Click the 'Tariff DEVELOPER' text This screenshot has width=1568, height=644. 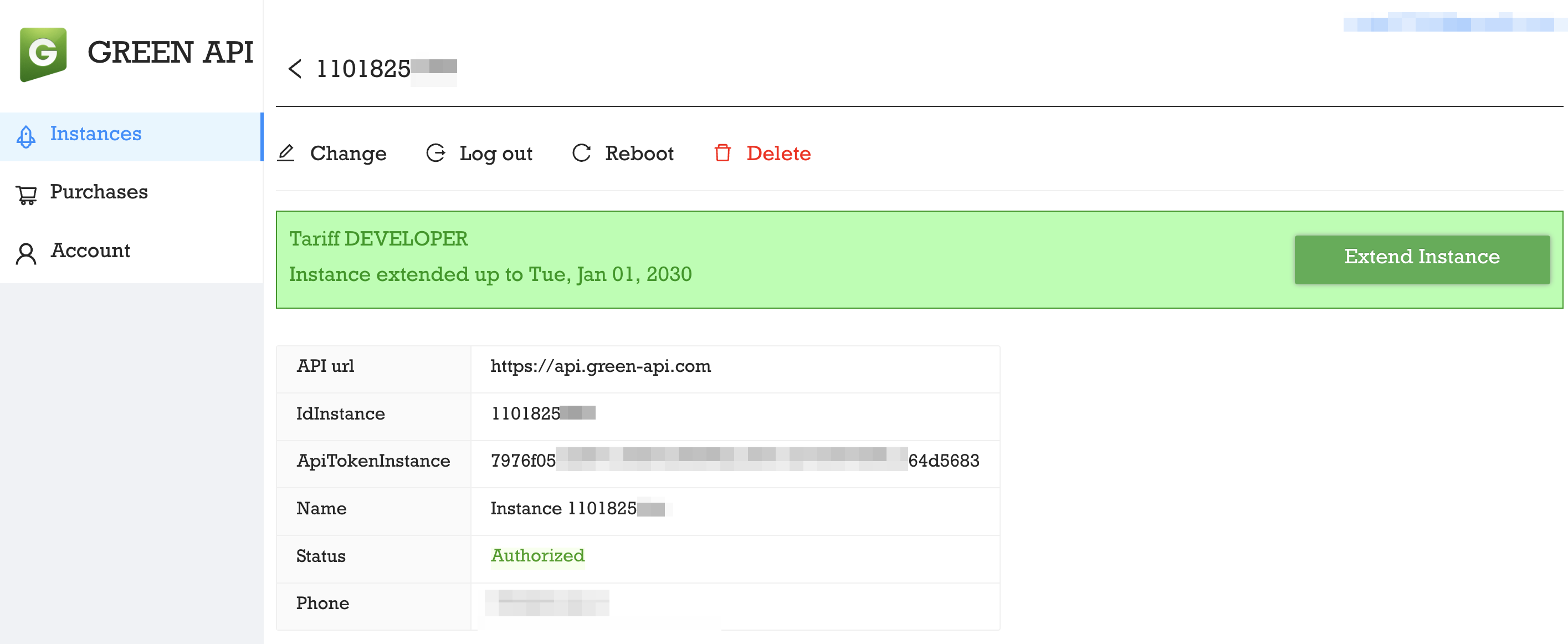tap(378, 239)
